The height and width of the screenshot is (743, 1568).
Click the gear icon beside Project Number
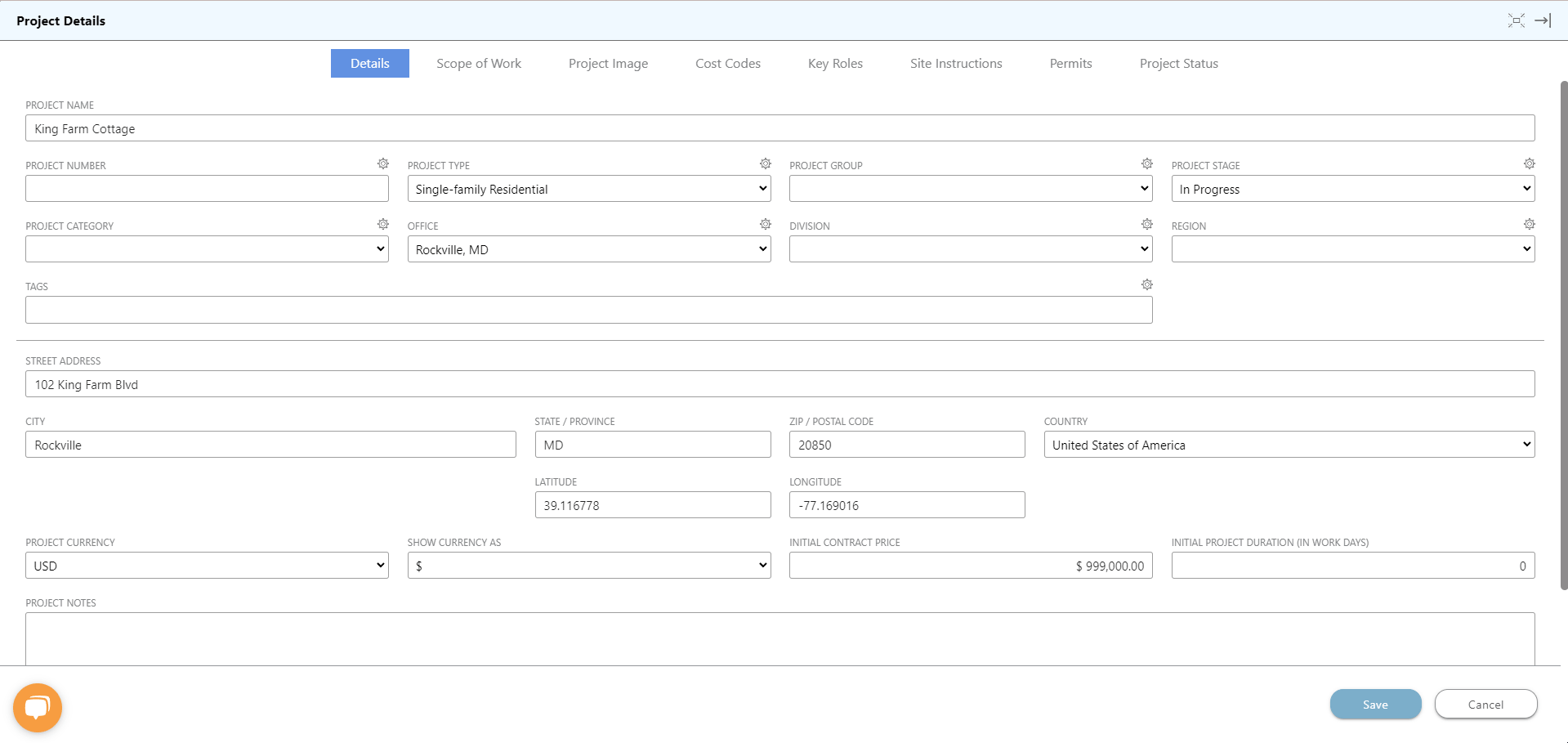click(x=383, y=164)
